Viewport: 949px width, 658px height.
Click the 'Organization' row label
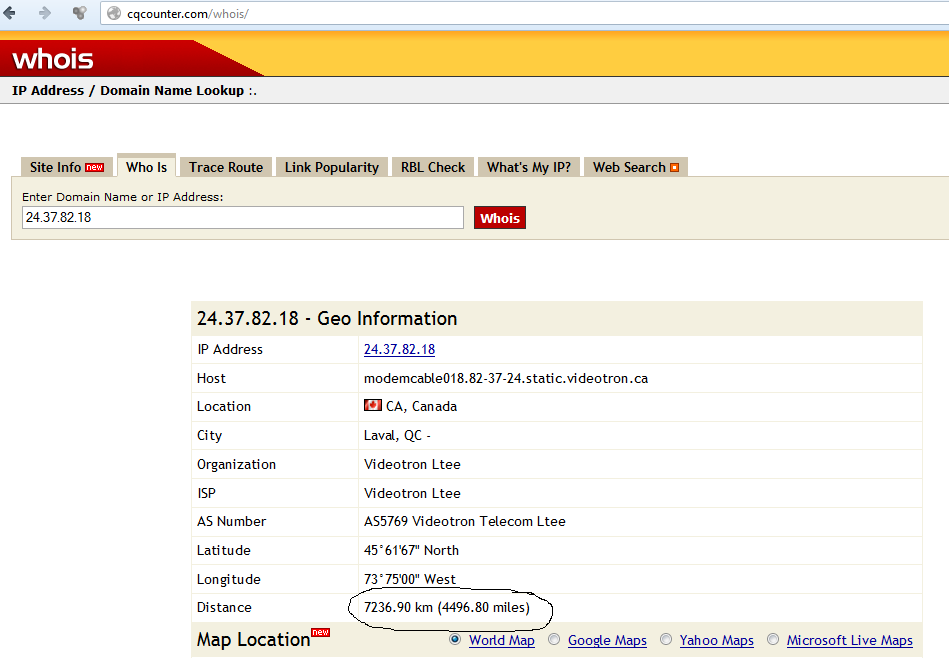pos(236,464)
